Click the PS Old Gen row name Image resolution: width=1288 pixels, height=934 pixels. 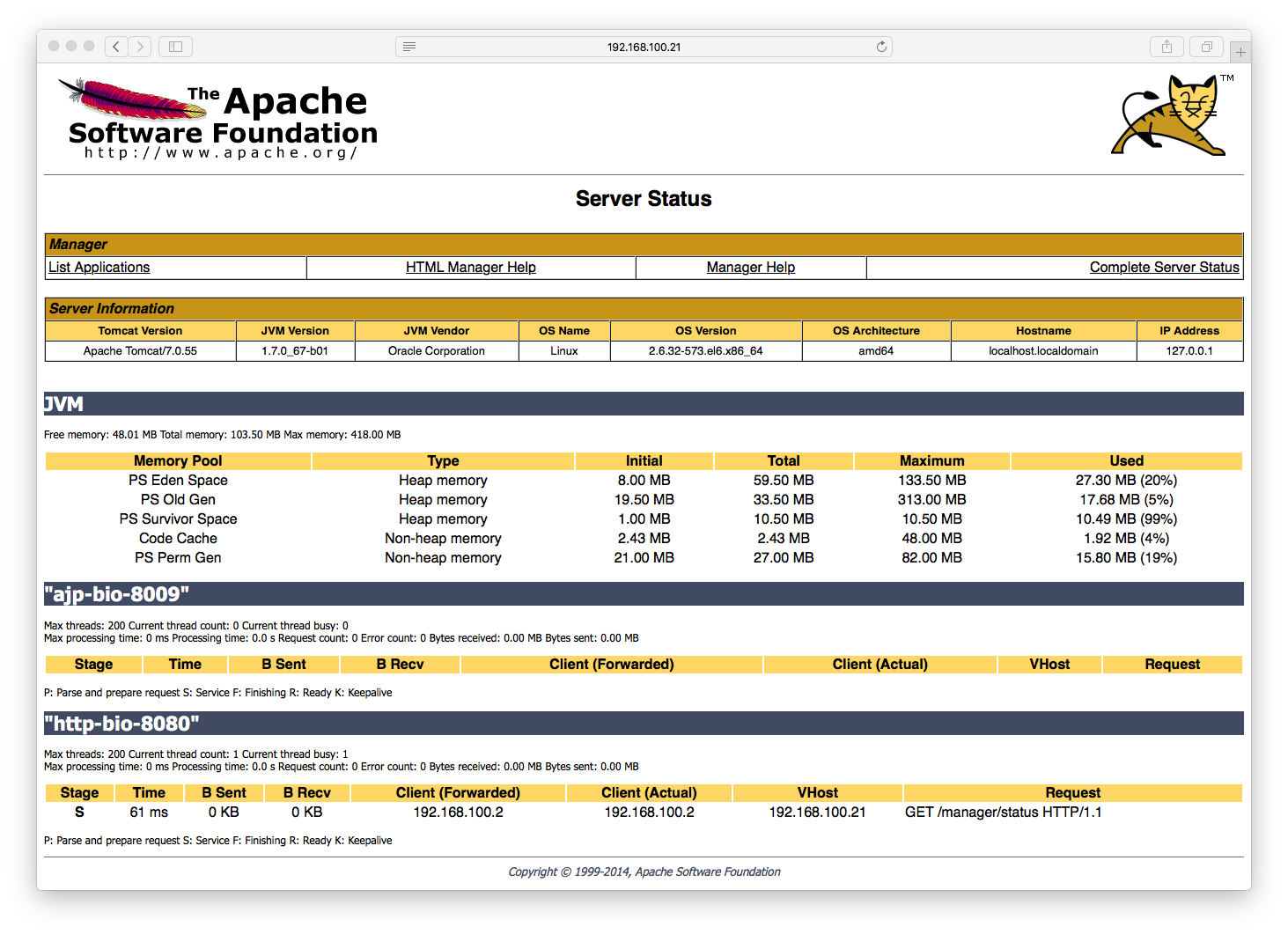178,500
